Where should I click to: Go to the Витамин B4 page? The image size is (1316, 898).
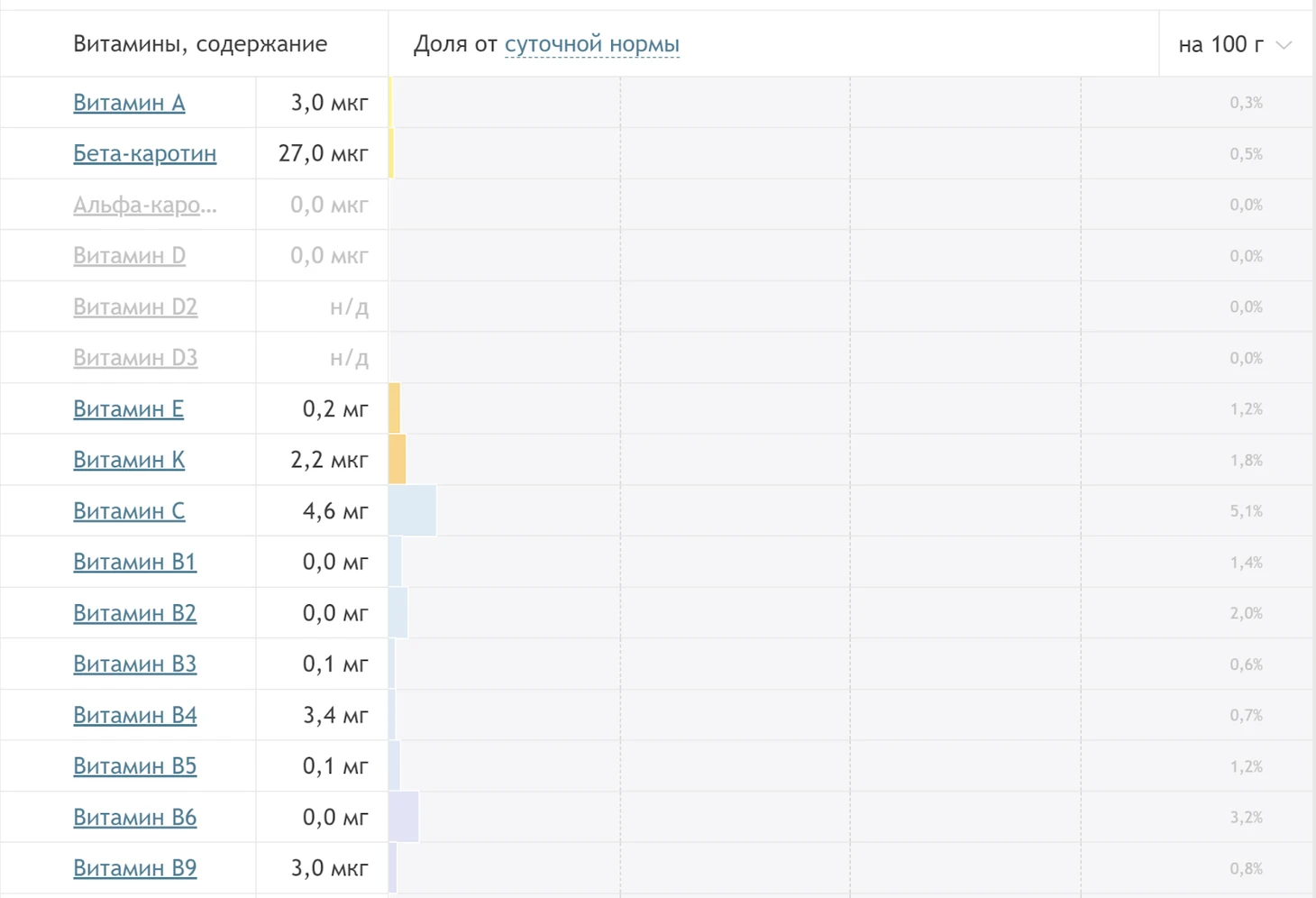pyautogui.click(x=134, y=715)
